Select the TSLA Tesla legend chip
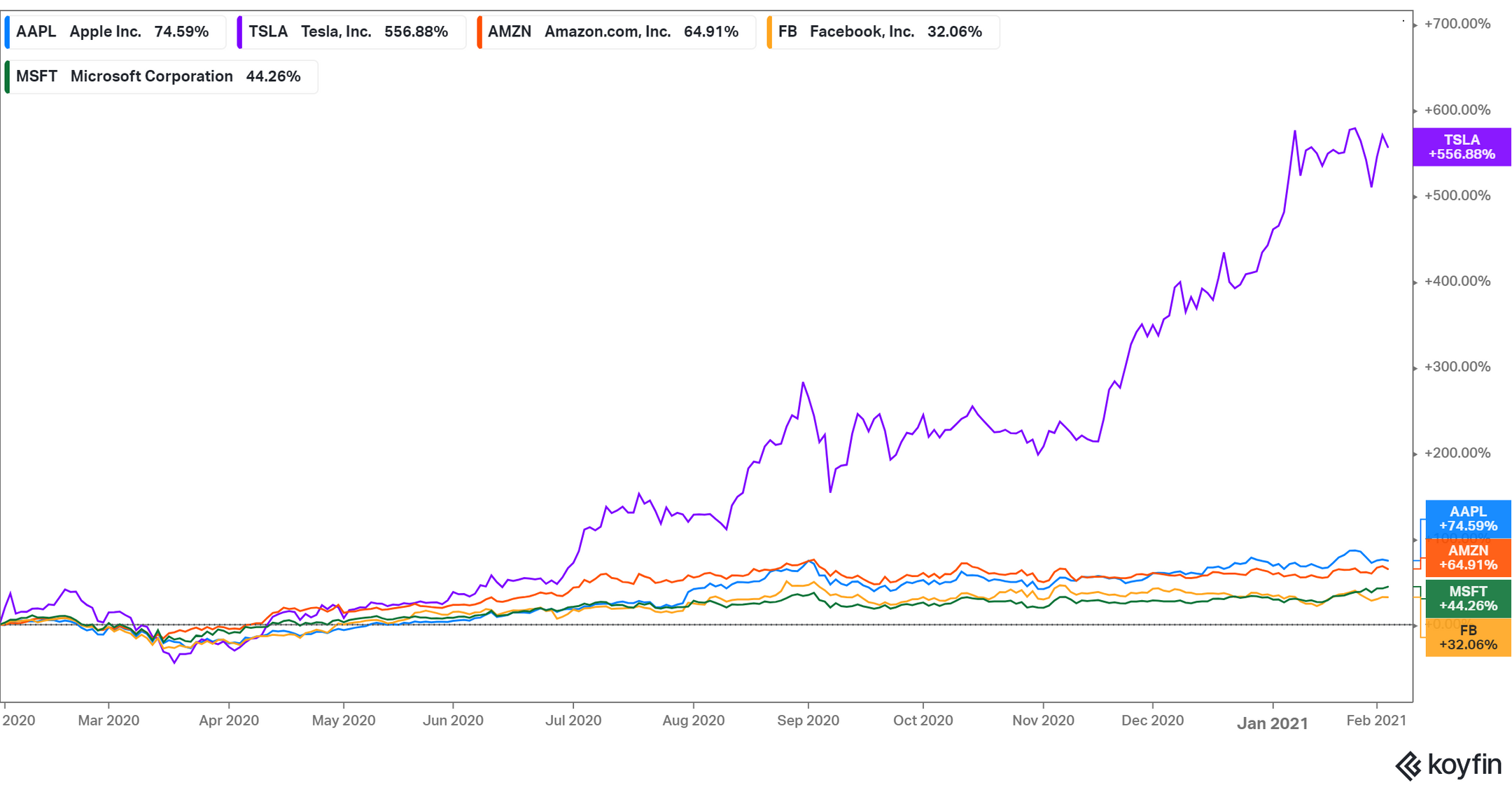1512x792 pixels. pos(351,32)
